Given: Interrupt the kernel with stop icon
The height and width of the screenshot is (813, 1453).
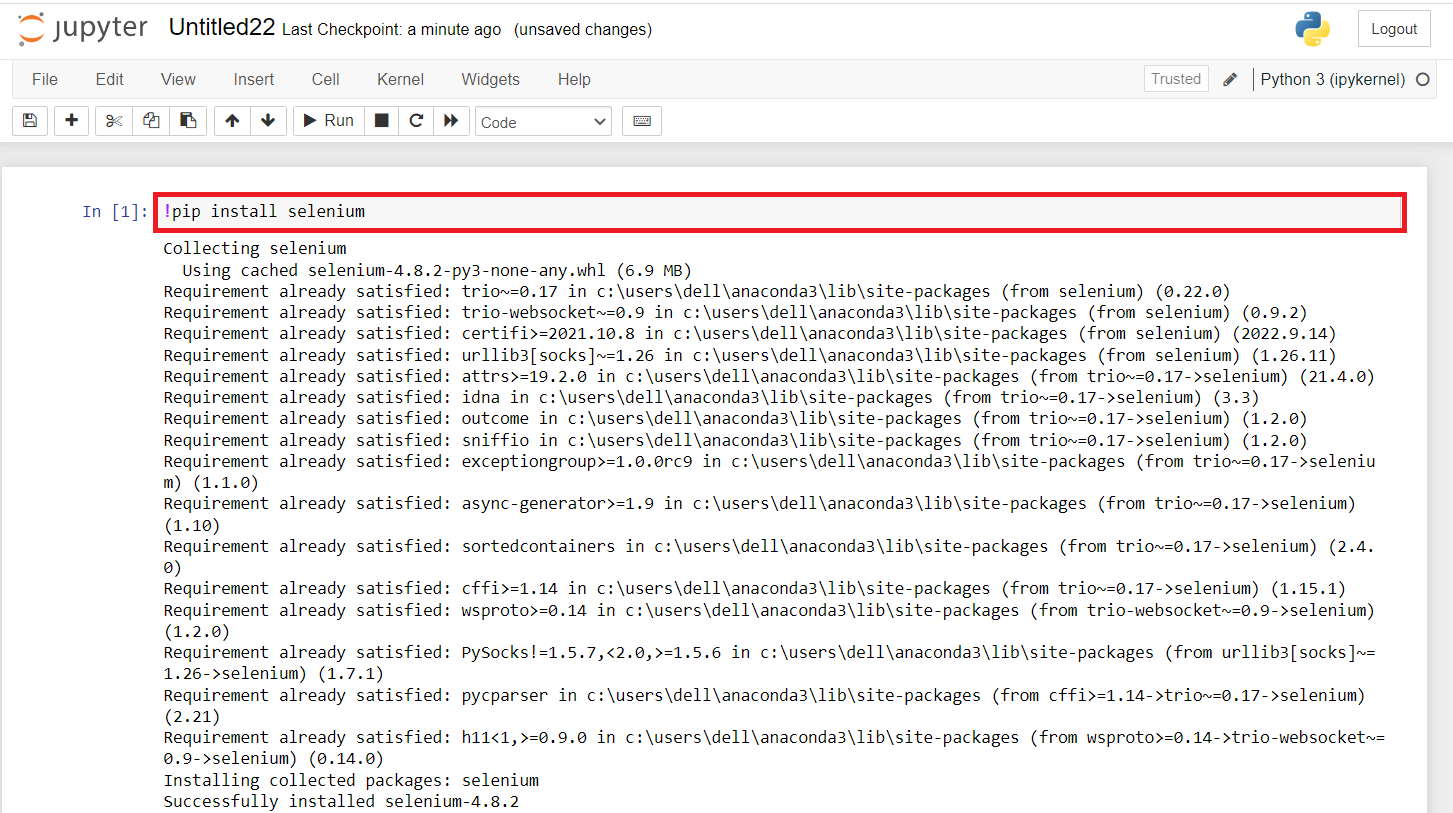Looking at the screenshot, I should [381, 120].
